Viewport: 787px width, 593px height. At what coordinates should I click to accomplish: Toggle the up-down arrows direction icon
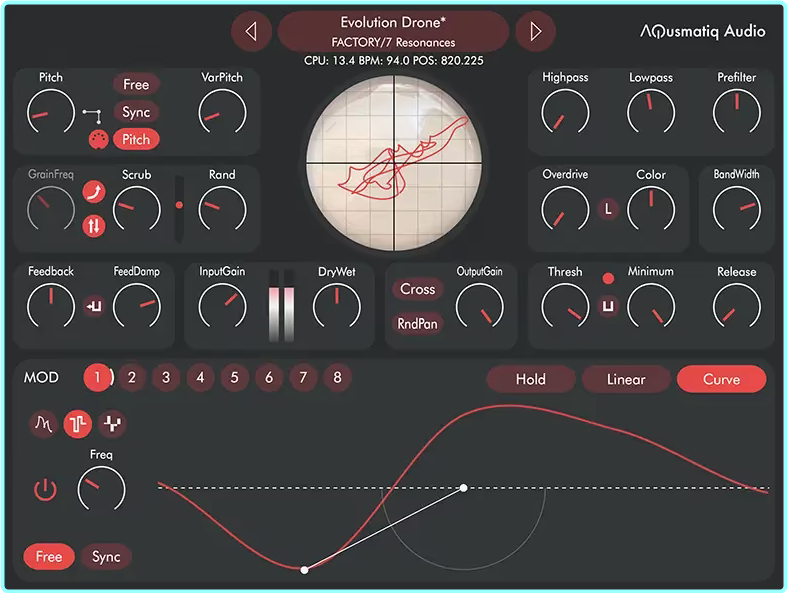coord(94,225)
